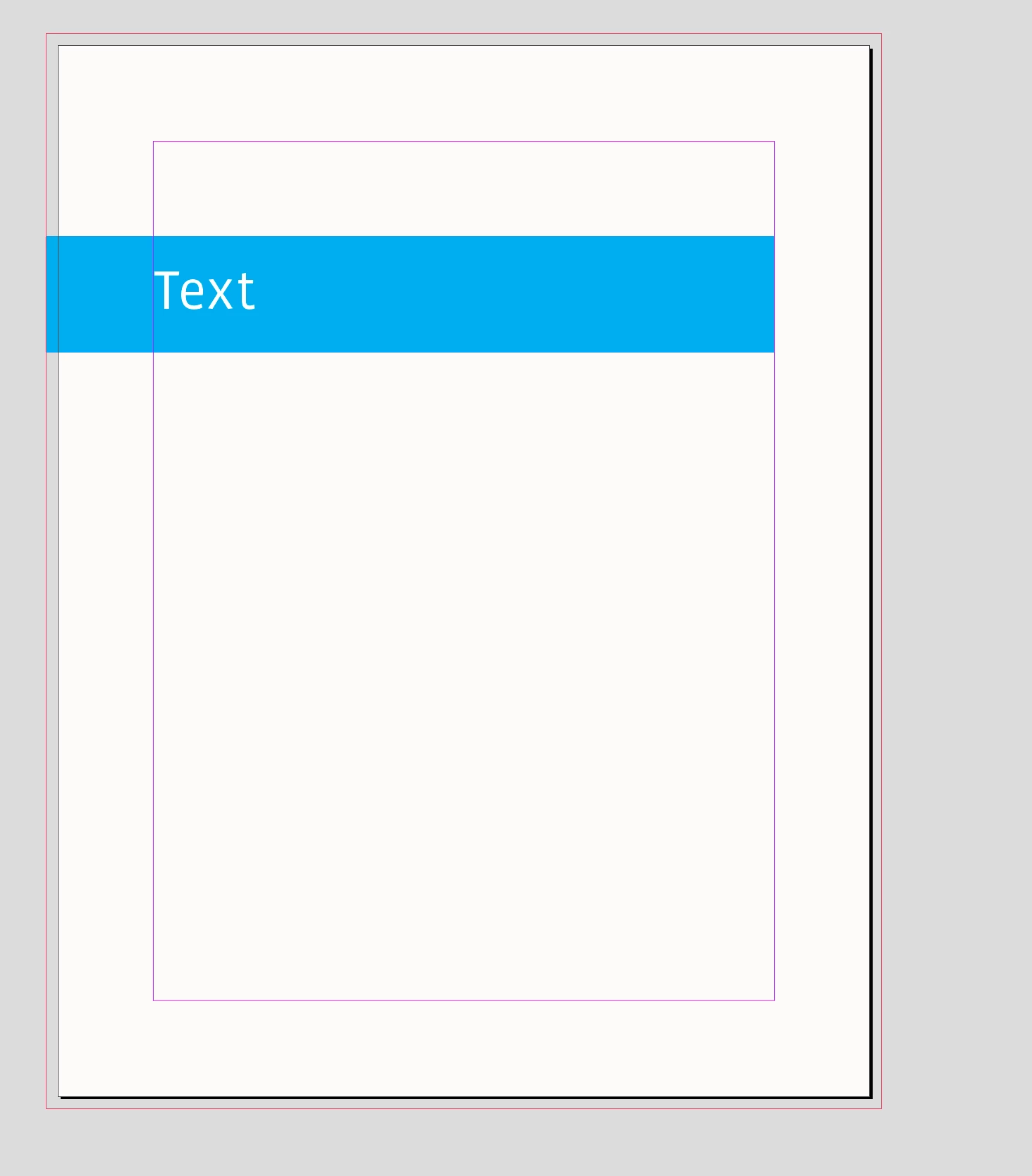The width and height of the screenshot is (1032, 1176).
Task: Click the right red bleed guide line
Action: [881, 571]
